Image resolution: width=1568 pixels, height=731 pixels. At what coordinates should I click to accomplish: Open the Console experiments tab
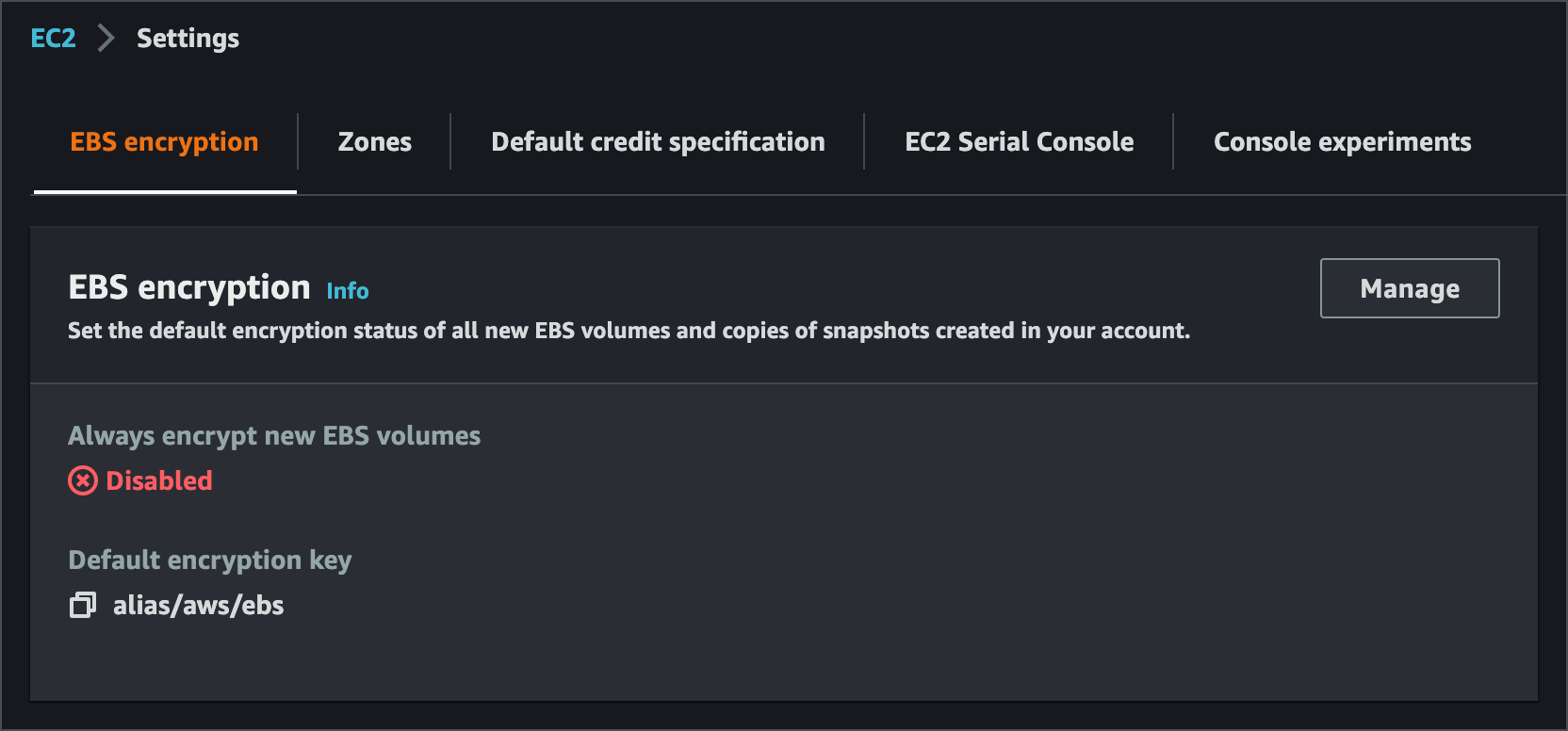[x=1342, y=141]
